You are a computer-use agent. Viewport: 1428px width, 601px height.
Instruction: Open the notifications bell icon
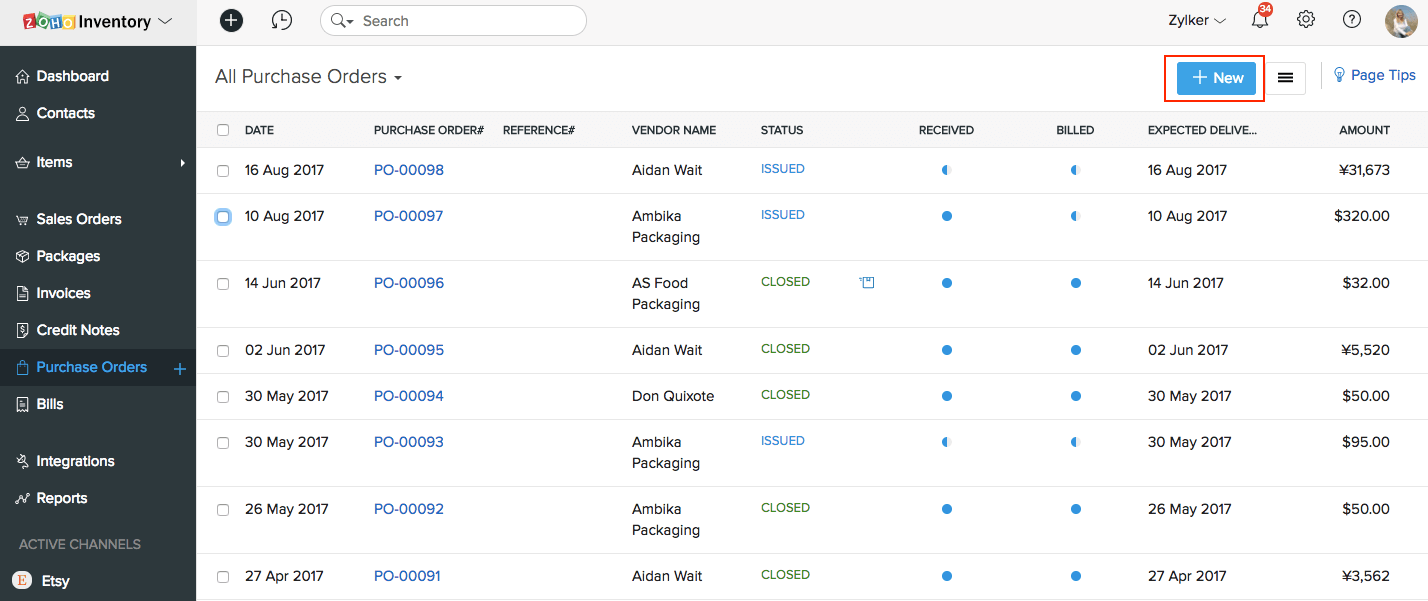[x=1260, y=20]
